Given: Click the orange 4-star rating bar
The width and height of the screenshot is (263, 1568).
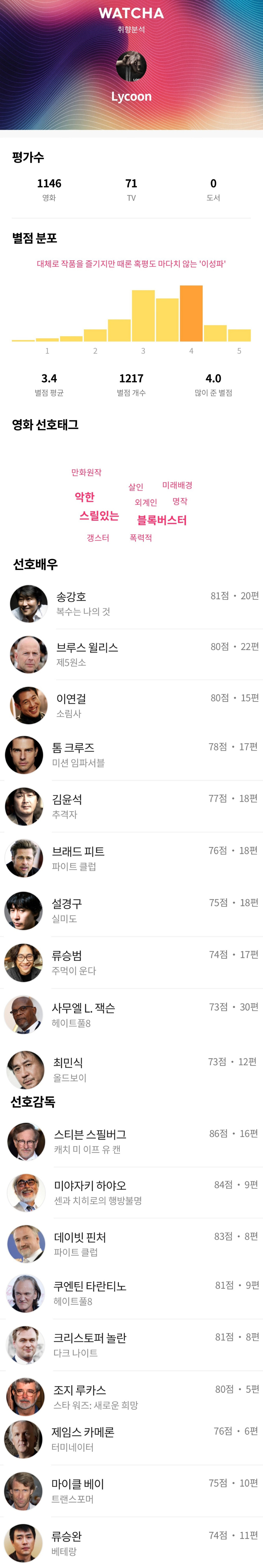Looking at the screenshot, I should click(x=191, y=313).
